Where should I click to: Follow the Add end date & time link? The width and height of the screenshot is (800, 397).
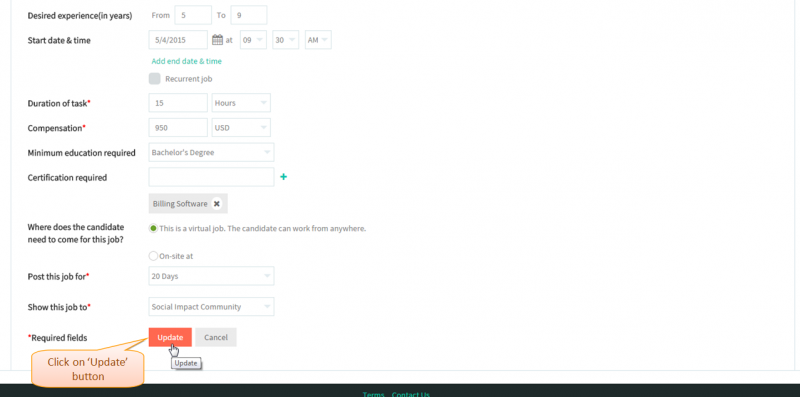187,61
